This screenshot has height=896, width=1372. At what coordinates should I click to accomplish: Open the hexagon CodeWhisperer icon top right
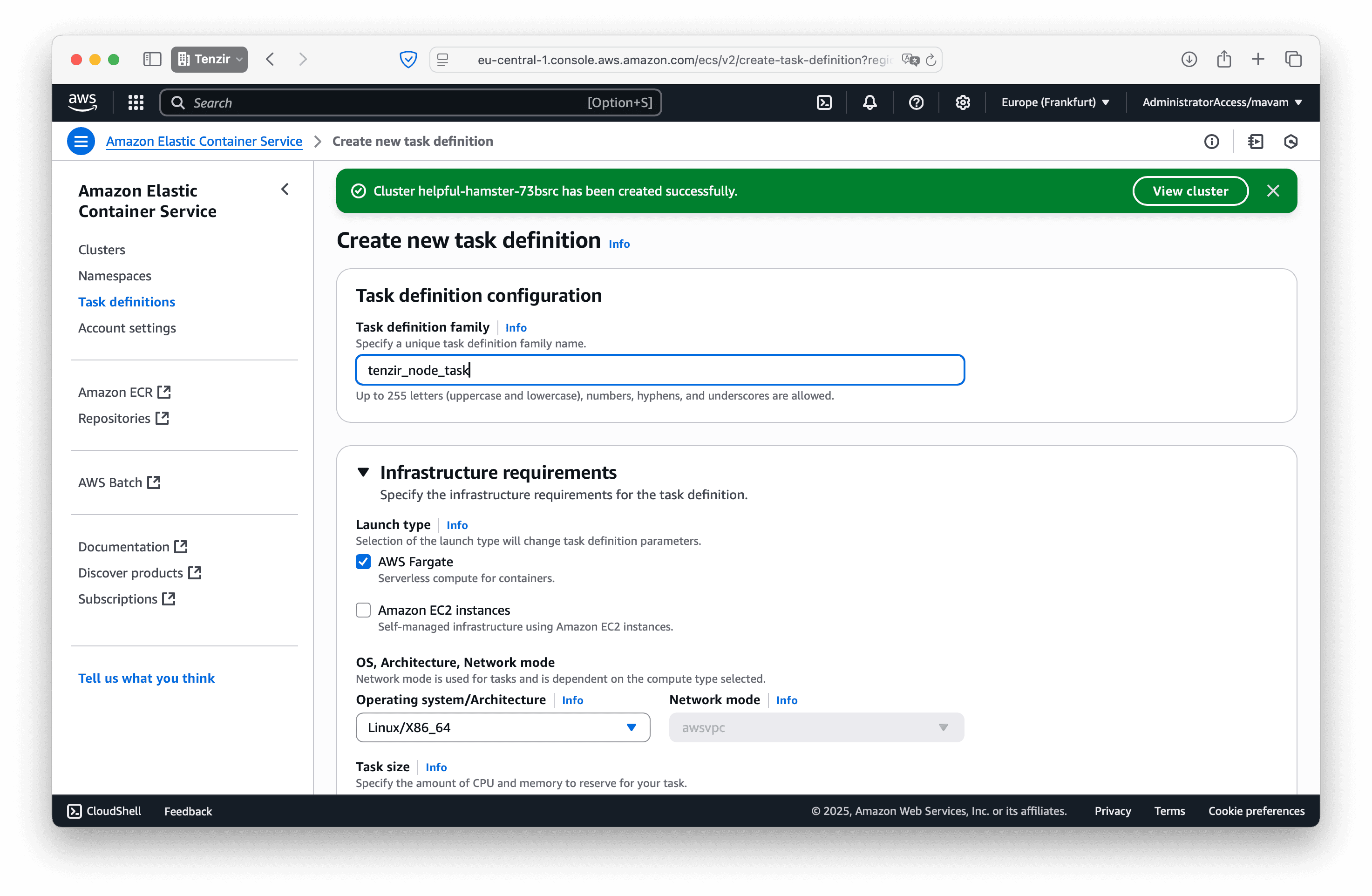pos(1291,141)
